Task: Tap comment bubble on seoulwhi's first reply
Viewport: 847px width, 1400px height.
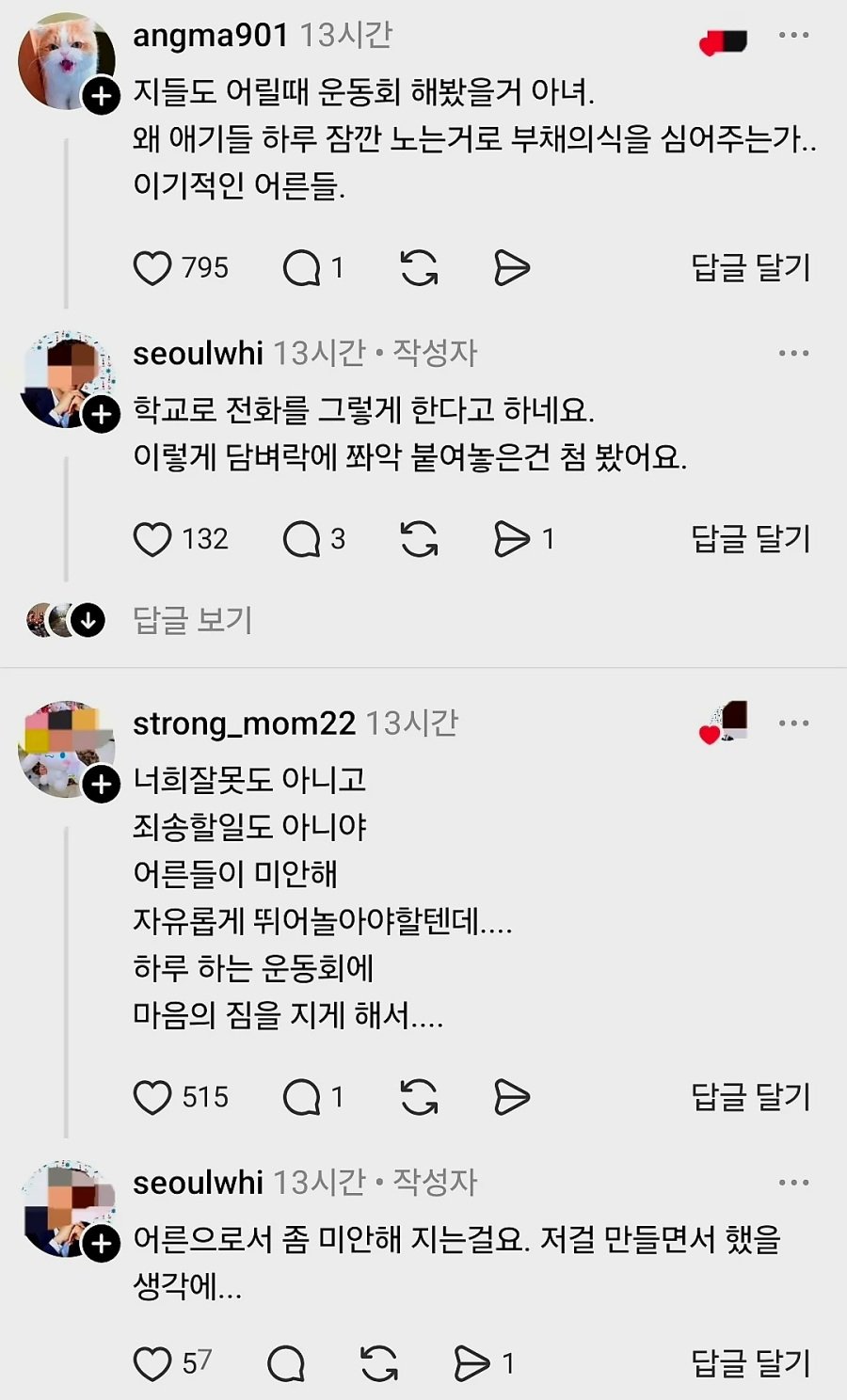Action: click(302, 539)
